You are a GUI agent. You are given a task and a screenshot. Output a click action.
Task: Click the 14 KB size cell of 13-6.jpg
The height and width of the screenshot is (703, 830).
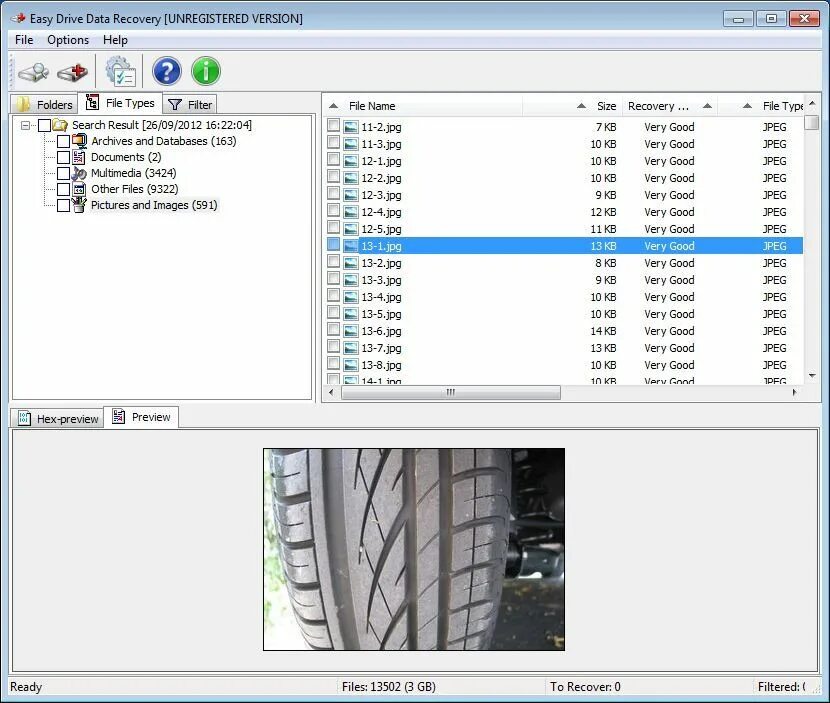coord(603,331)
